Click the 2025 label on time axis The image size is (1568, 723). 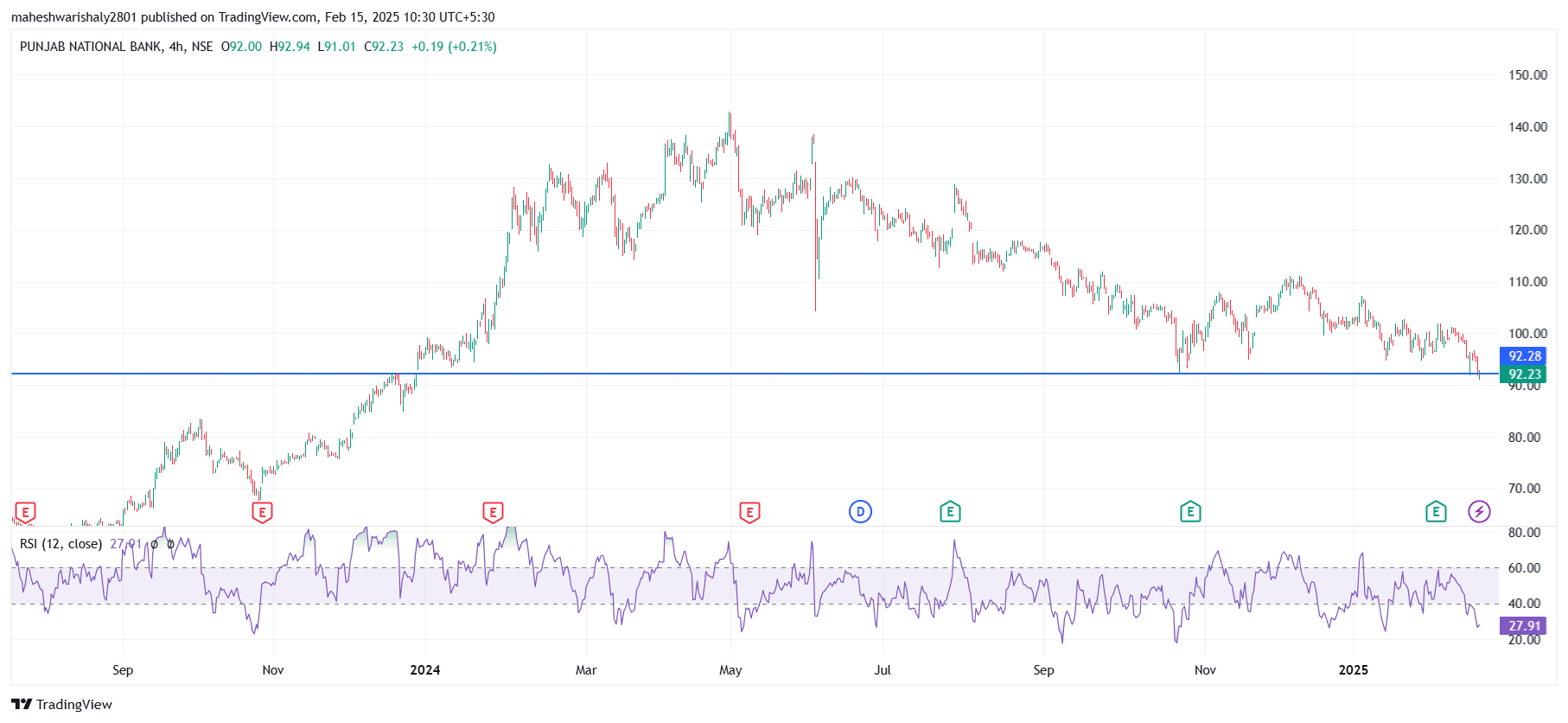pyautogui.click(x=1354, y=670)
